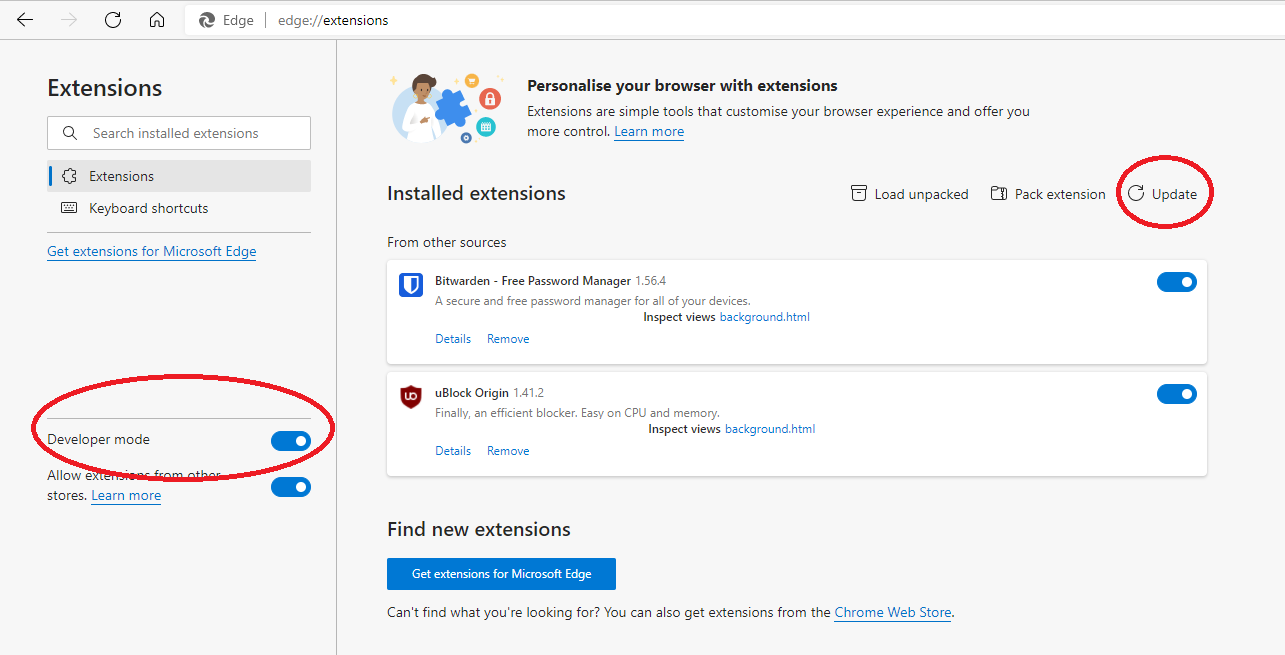
Task: Disable the Bitwarden extension toggle
Action: point(1177,282)
